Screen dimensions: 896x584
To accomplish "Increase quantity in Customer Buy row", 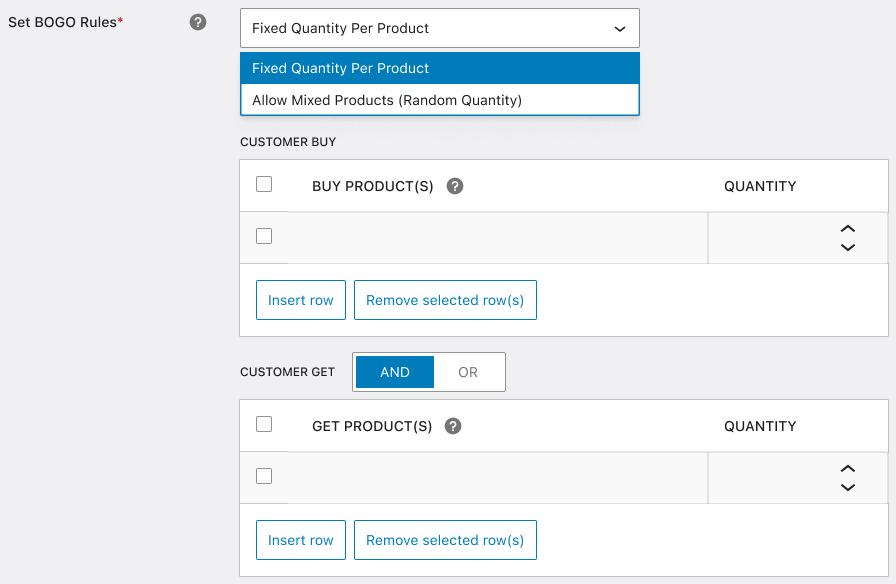I will [x=848, y=229].
